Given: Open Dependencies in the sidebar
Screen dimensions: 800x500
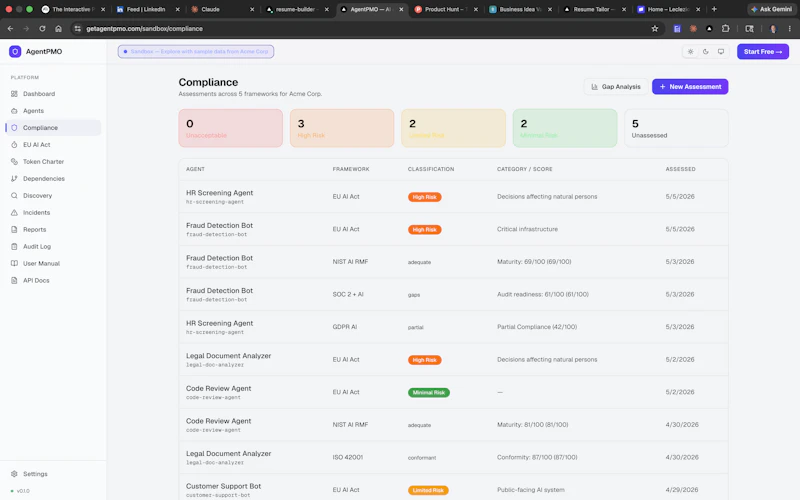Looking at the screenshot, I should click(43, 179).
